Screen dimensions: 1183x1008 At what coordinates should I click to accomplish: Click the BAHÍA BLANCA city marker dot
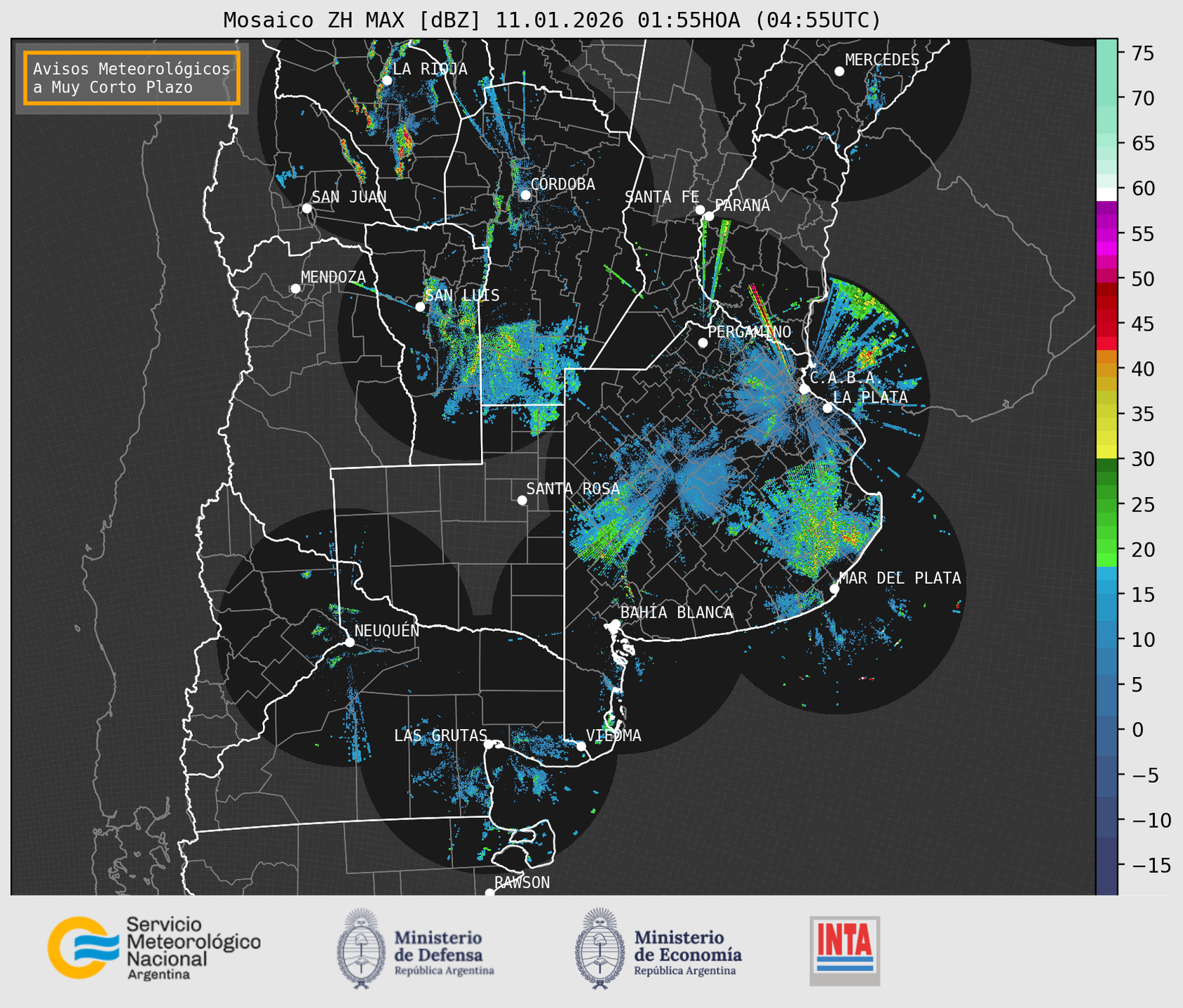click(x=615, y=624)
